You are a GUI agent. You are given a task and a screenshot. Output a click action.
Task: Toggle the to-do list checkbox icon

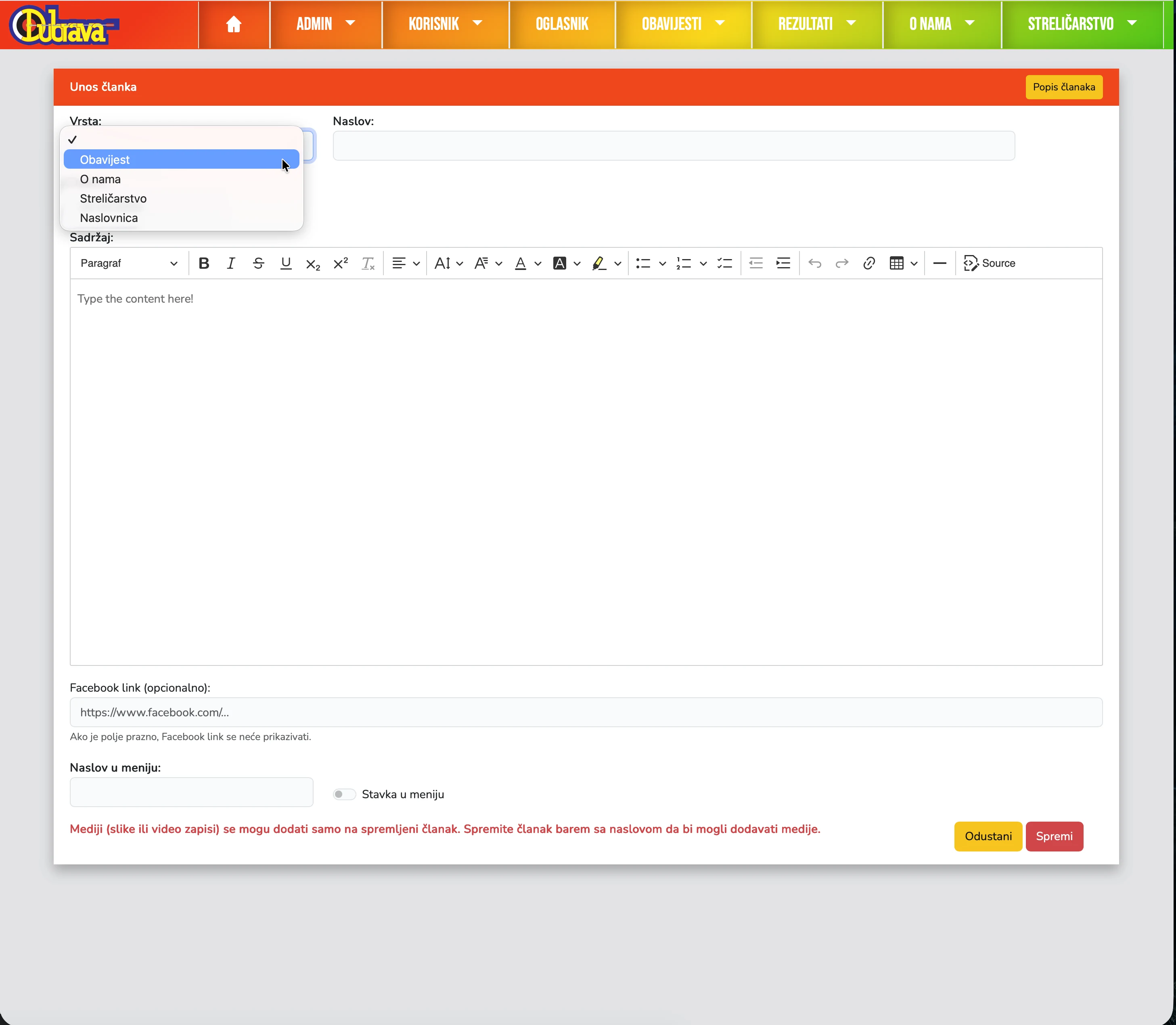click(x=724, y=263)
